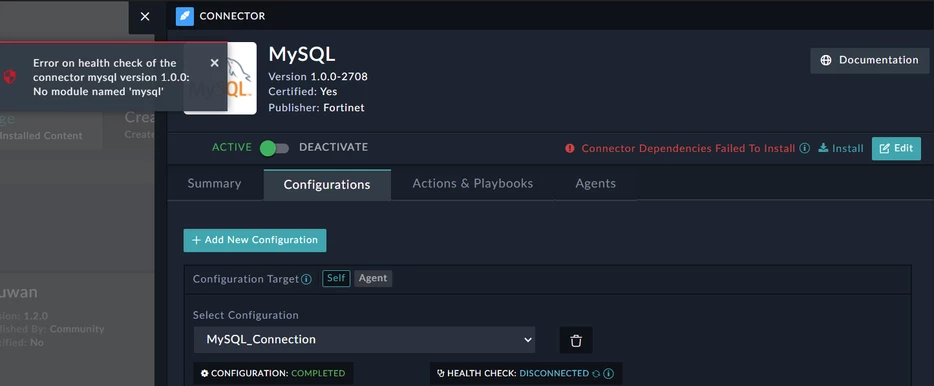Click the Install download icon
Image resolution: width=934 pixels, height=386 pixels.
click(x=823, y=148)
